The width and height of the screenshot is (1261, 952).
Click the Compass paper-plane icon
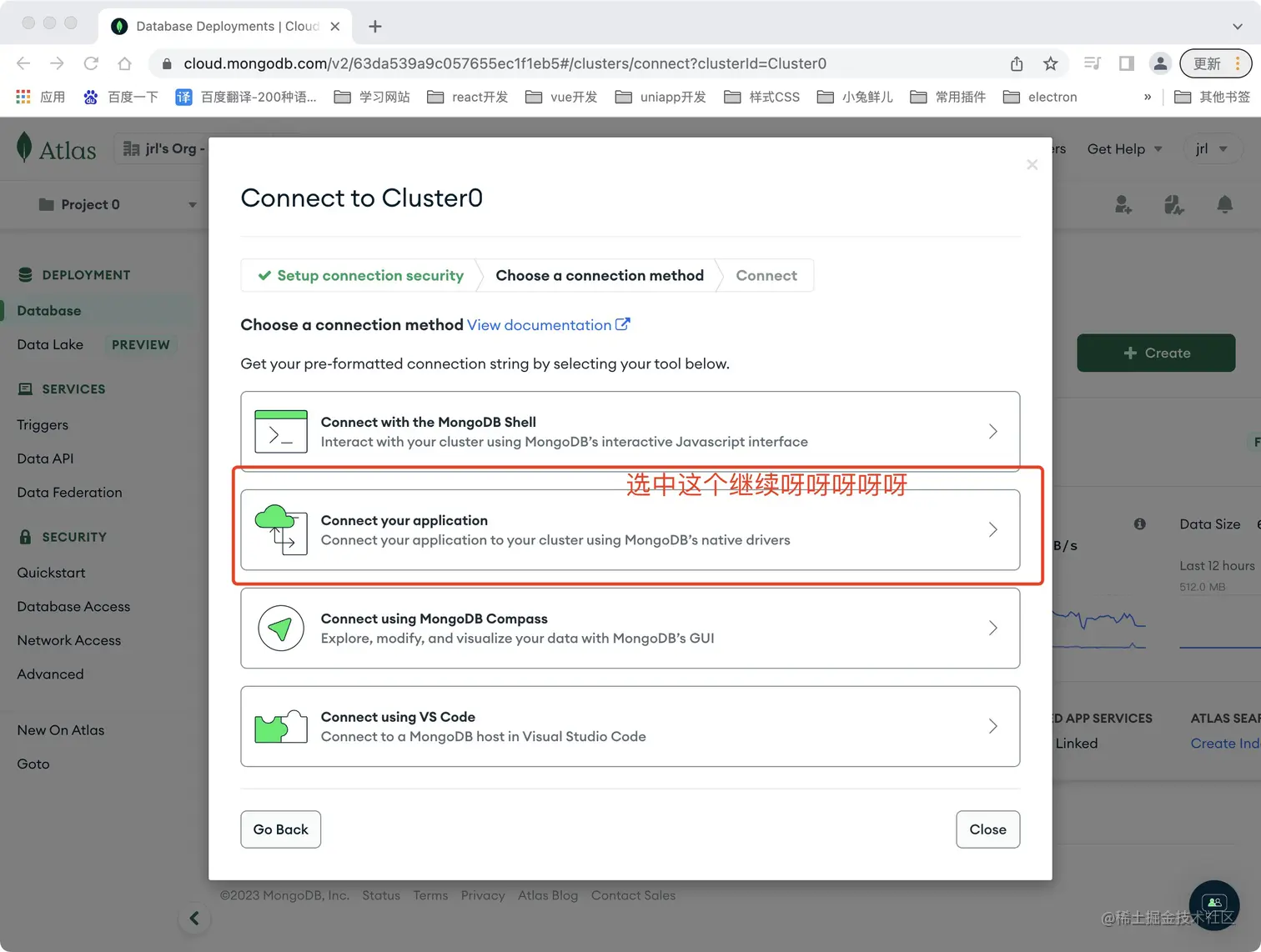[281, 628]
